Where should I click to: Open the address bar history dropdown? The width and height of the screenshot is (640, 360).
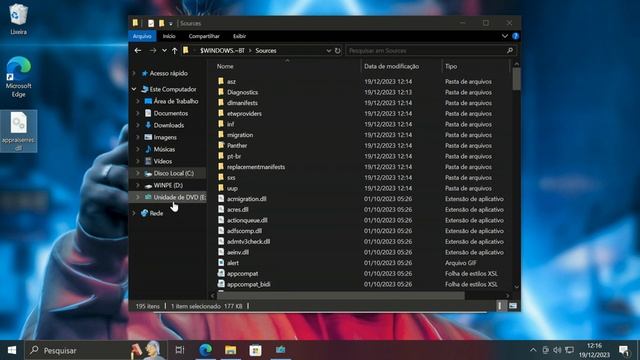pos(329,51)
